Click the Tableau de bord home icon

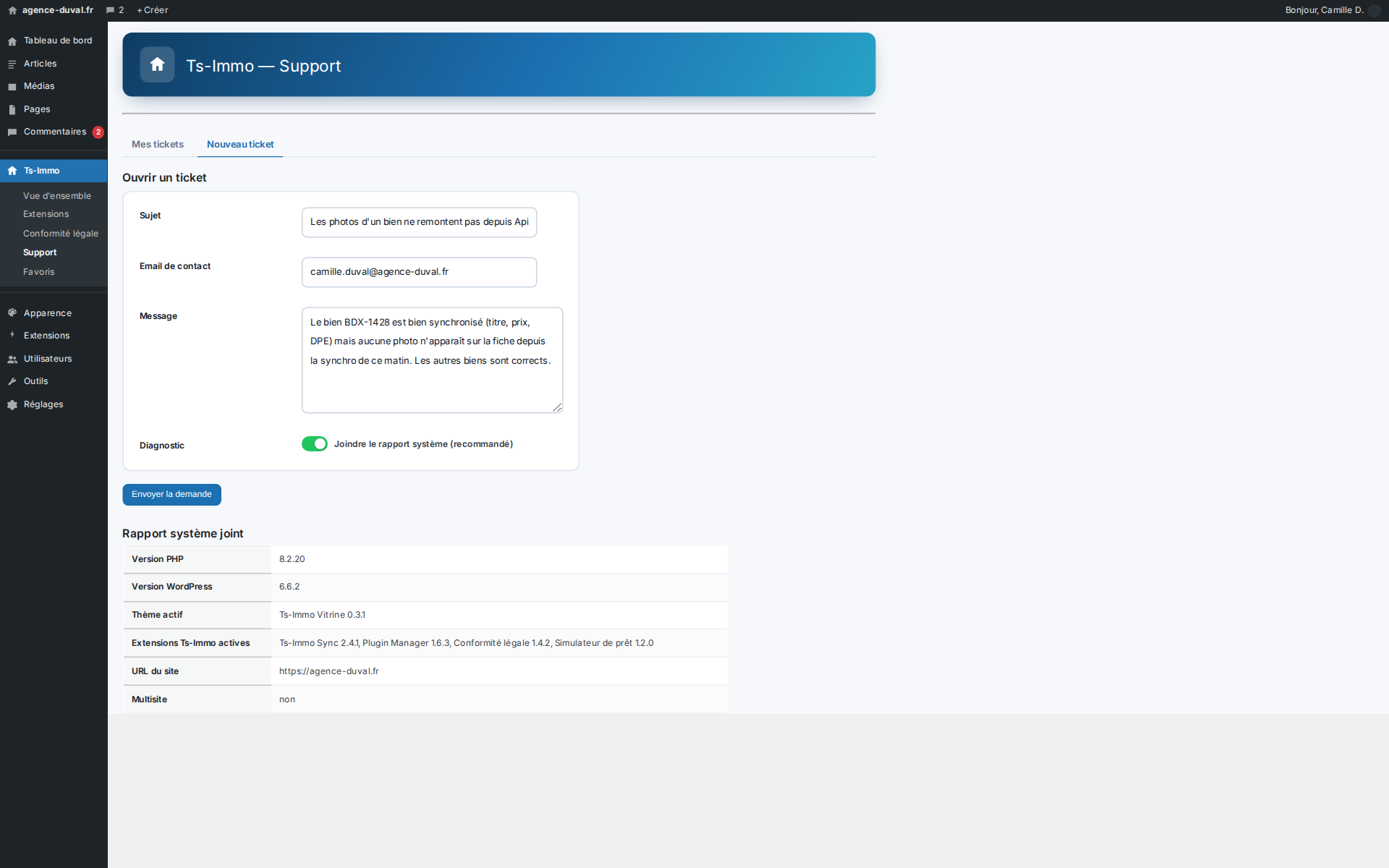(x=12, y=41)
